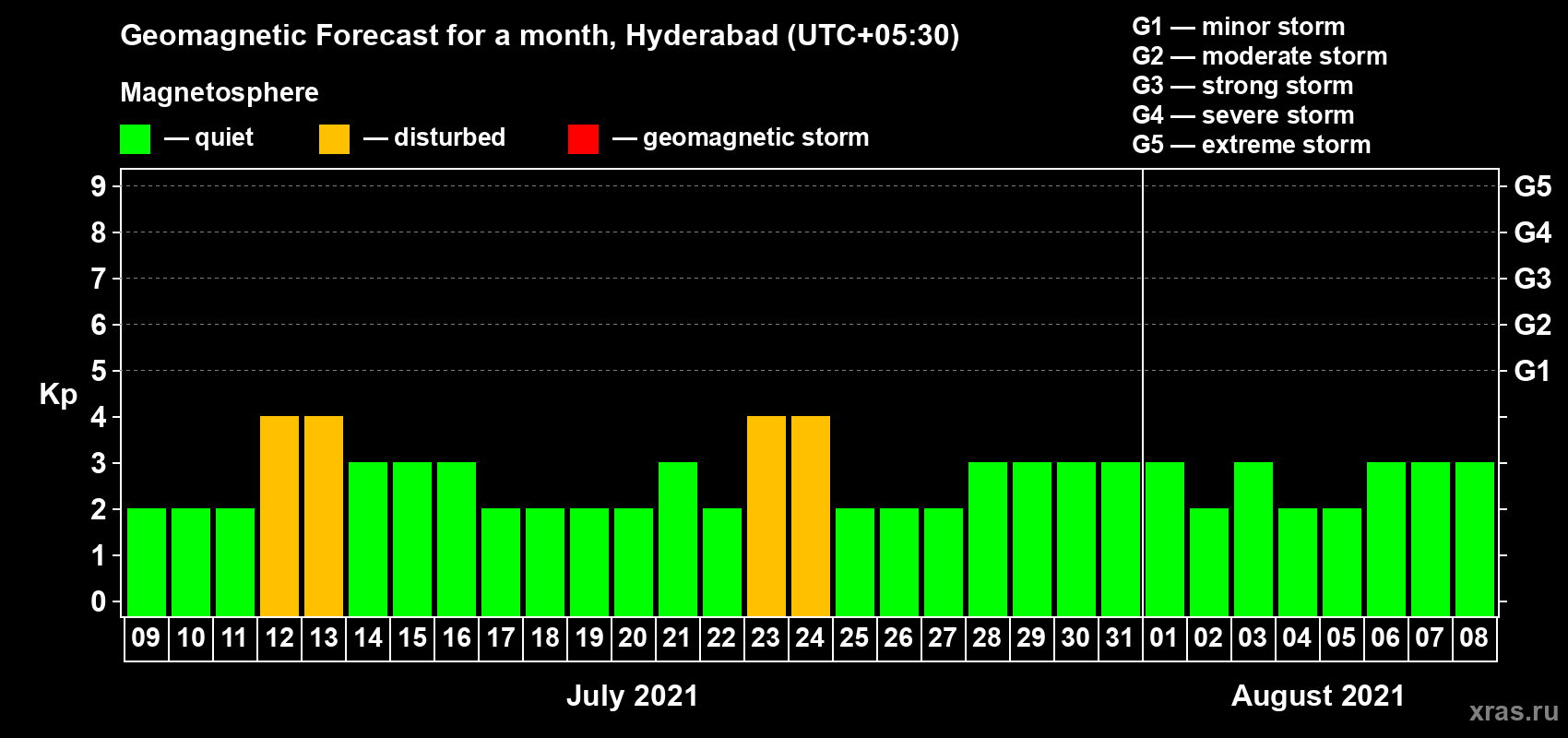Click date label 12
1568x738 pixels.
pos(279,637)
